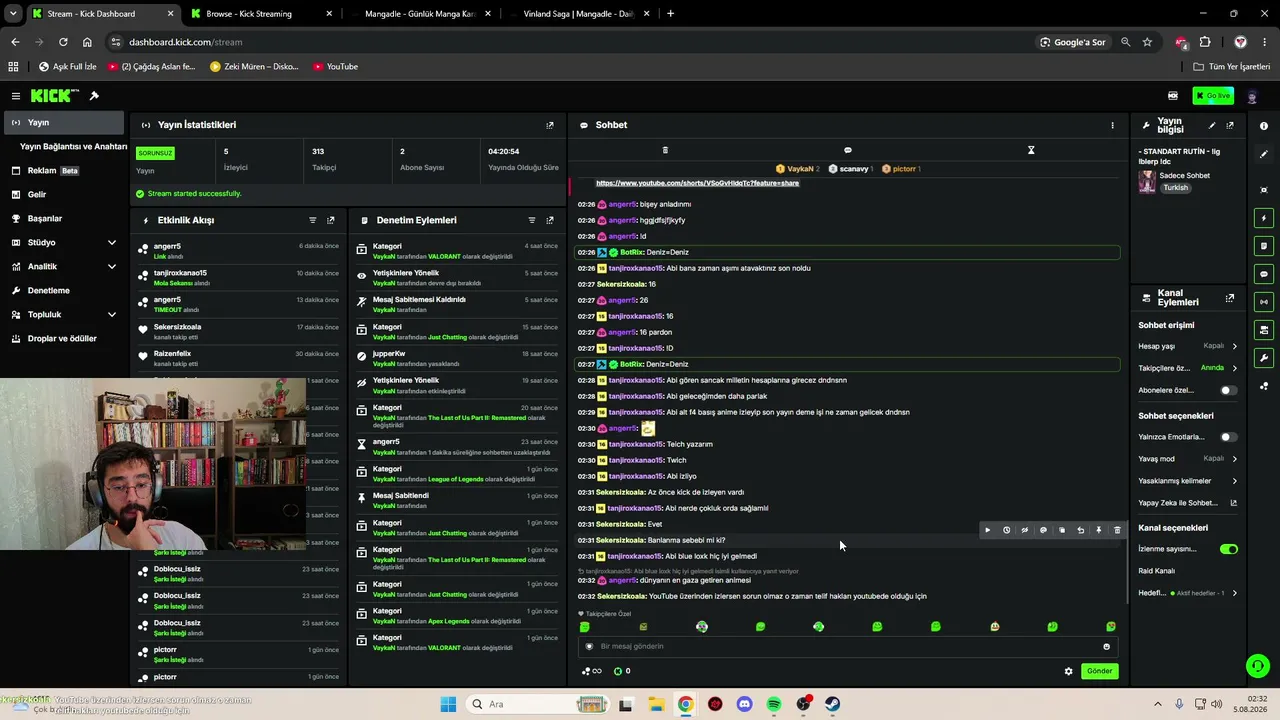Switch to Browse - Kick Streaming tab
1280x720 pixels.
[x=260, y=14]
